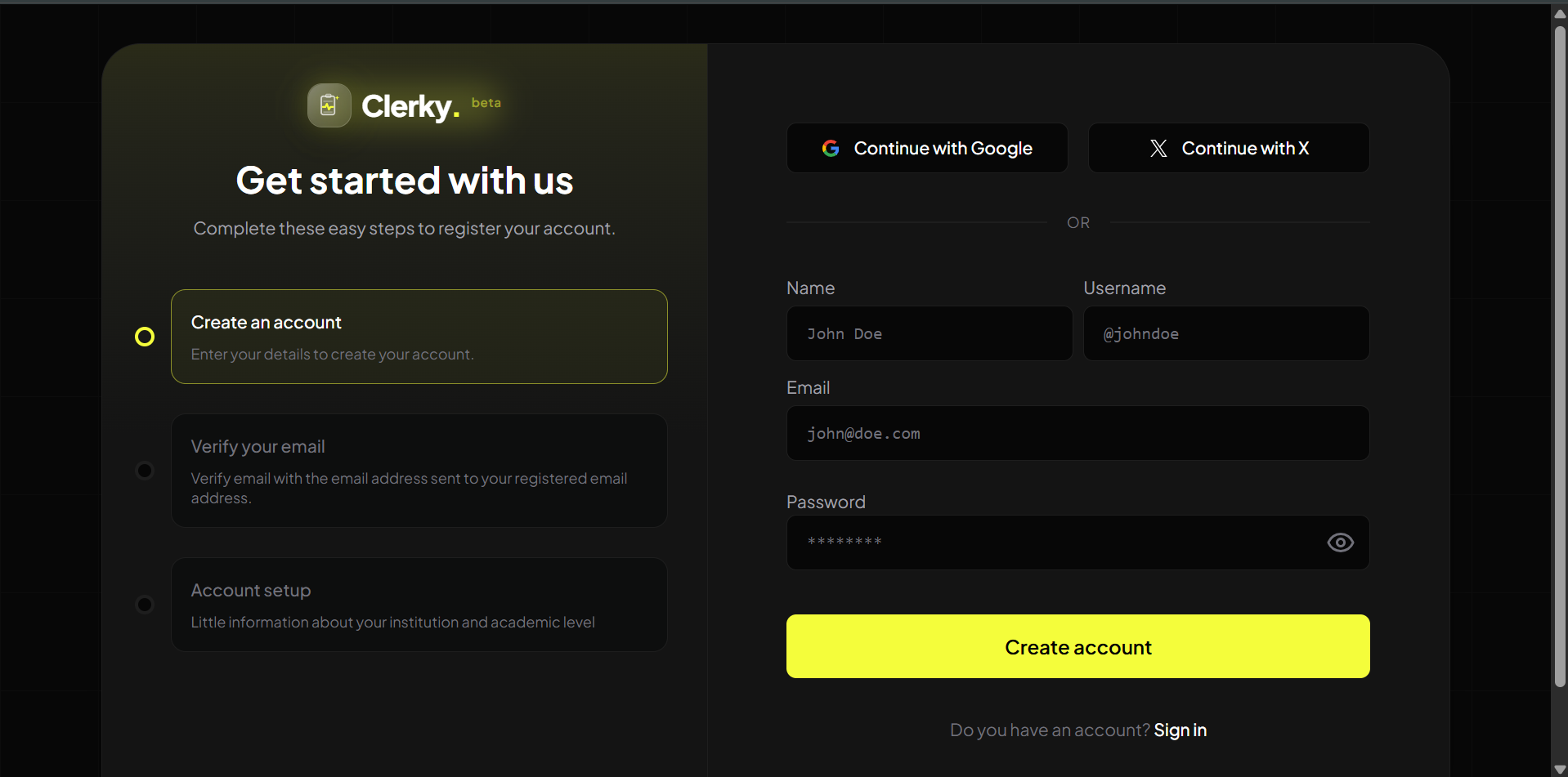The image size is (1568, 777).
Task: Open the Verify your email step card
Action: (419, 471)
